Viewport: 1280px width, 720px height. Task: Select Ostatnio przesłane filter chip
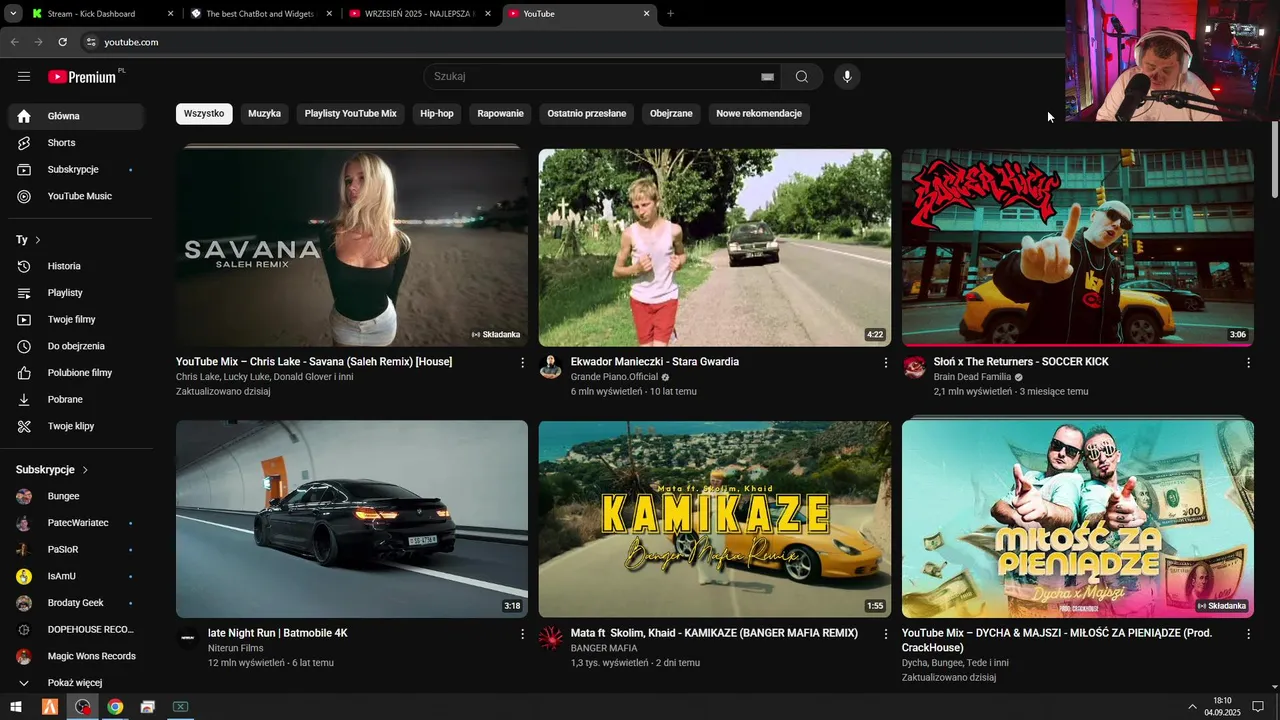click(x=587, y=114)
